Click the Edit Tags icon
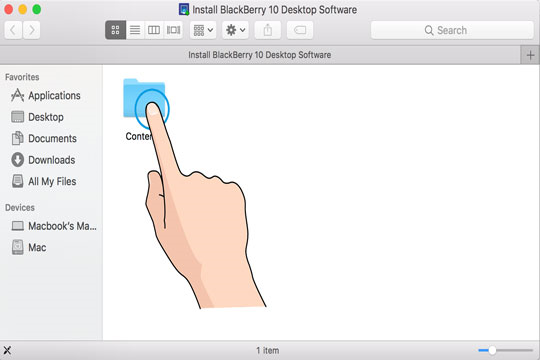 [x=300, y=30]
